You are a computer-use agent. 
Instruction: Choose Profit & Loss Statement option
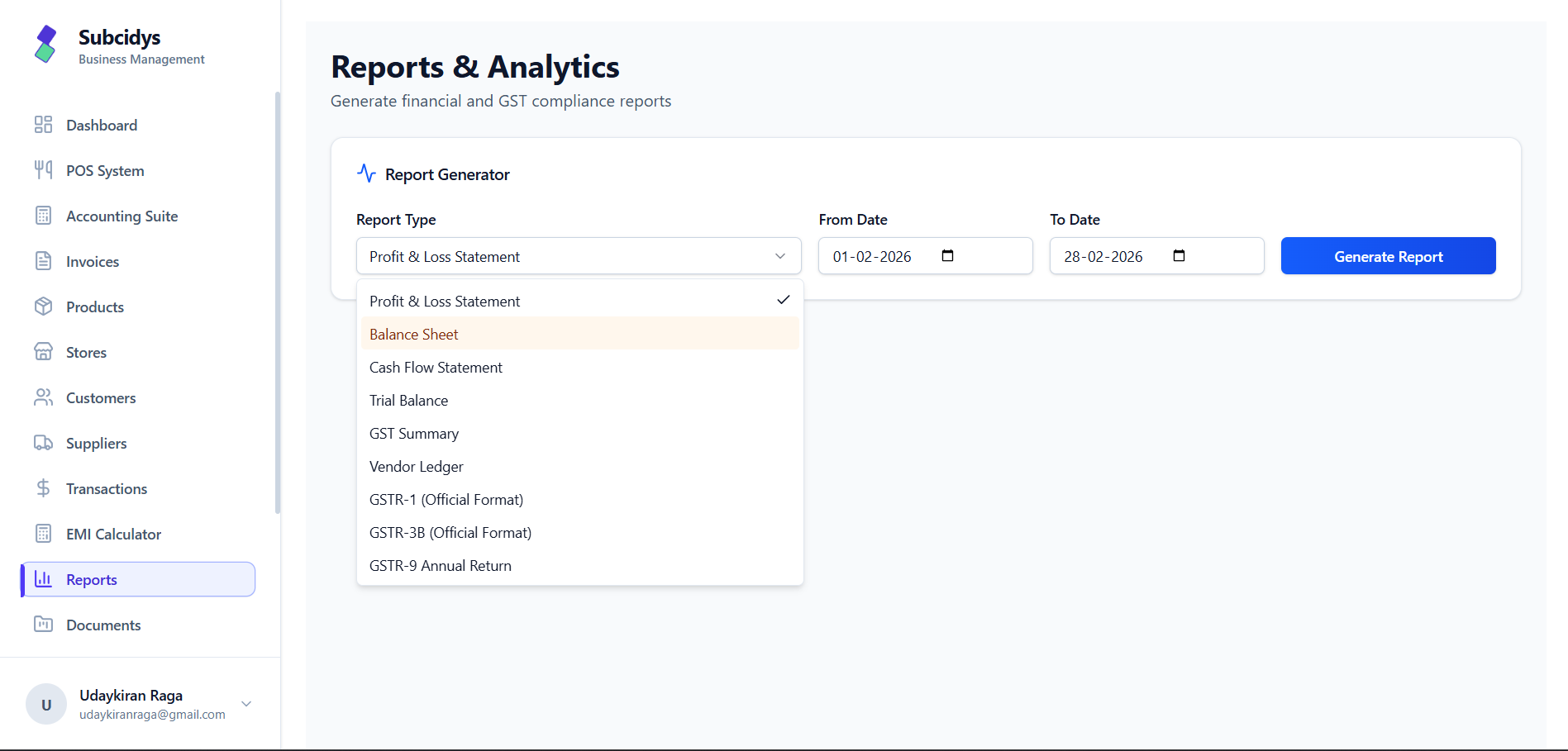click(x=580, y=301)
